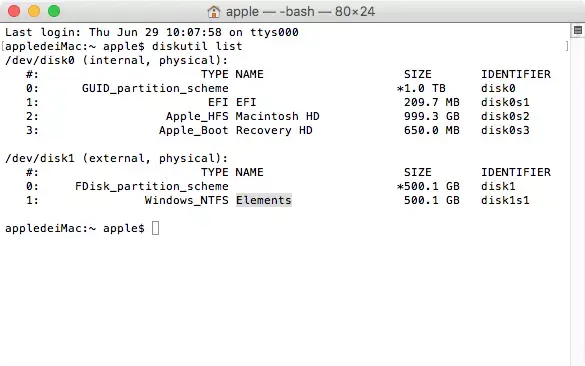Click the Macintosh HD partition name
Image resolution: width=585 pixels, height=366 pixels.
click(277, 116)
